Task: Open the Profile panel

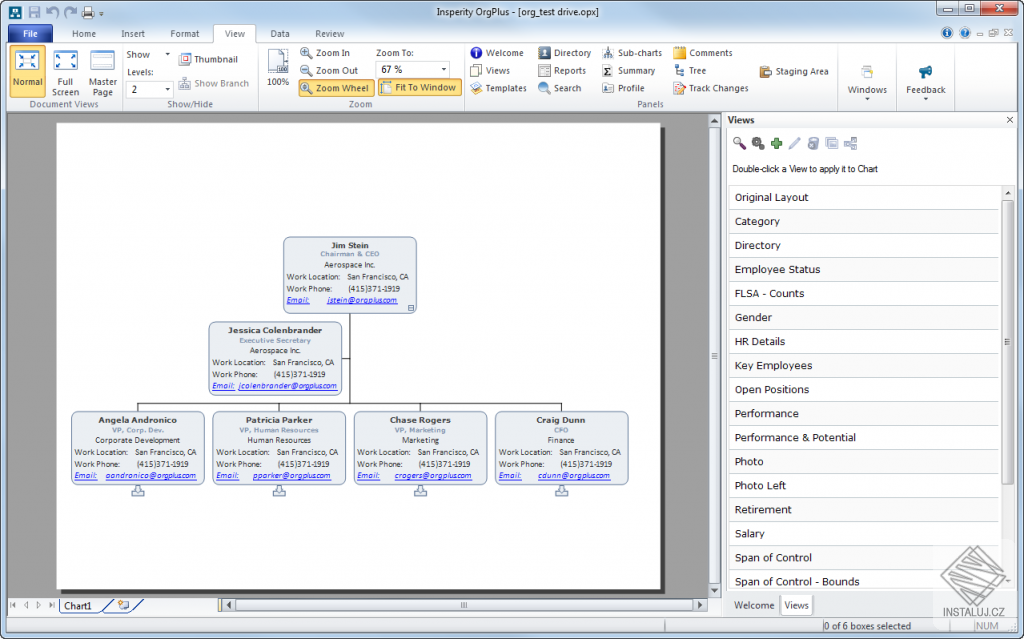Action: coord(623,88)
